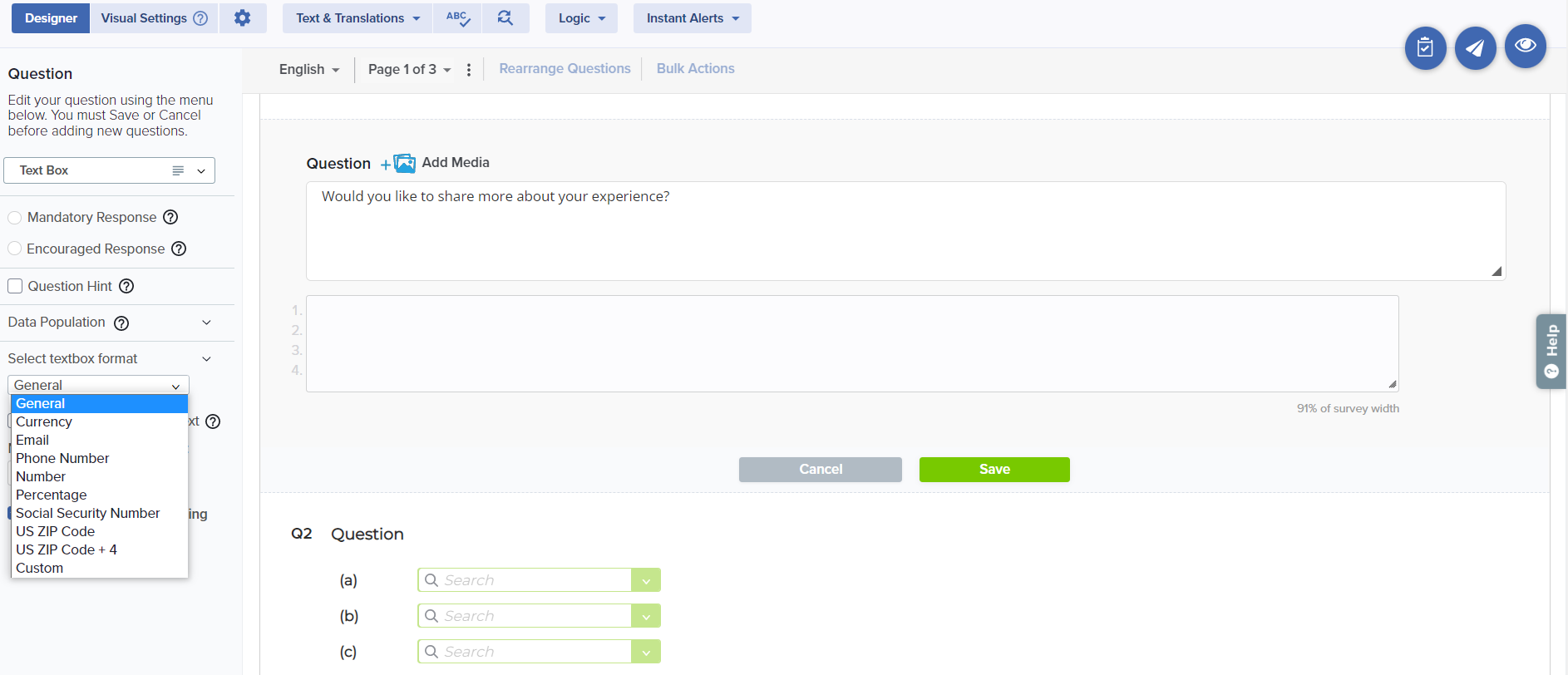Click the Add Media image icon
Viewport: 1568px width, 675px height.
pos(404,163)
